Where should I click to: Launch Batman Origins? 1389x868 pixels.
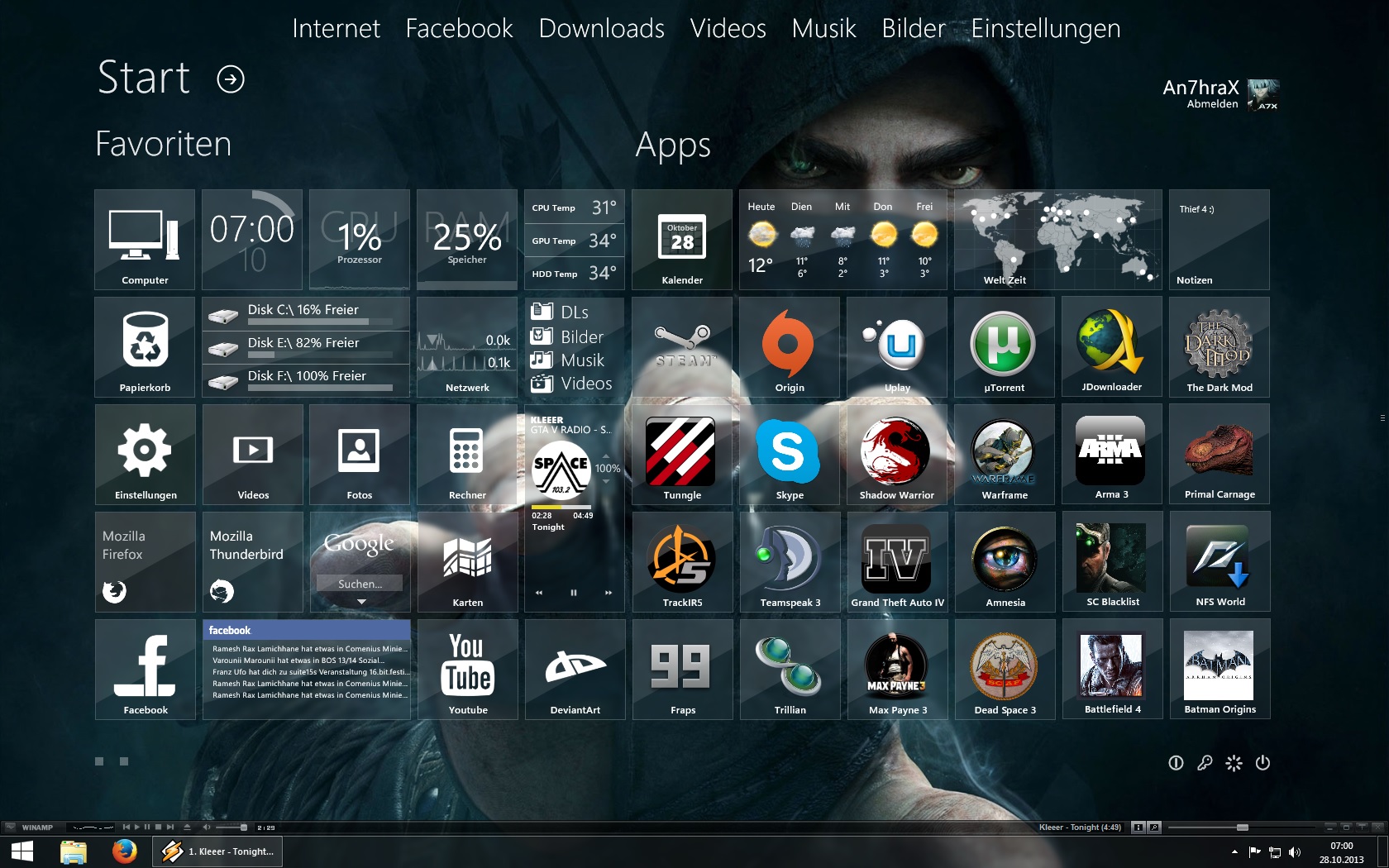pos(1220,670)
